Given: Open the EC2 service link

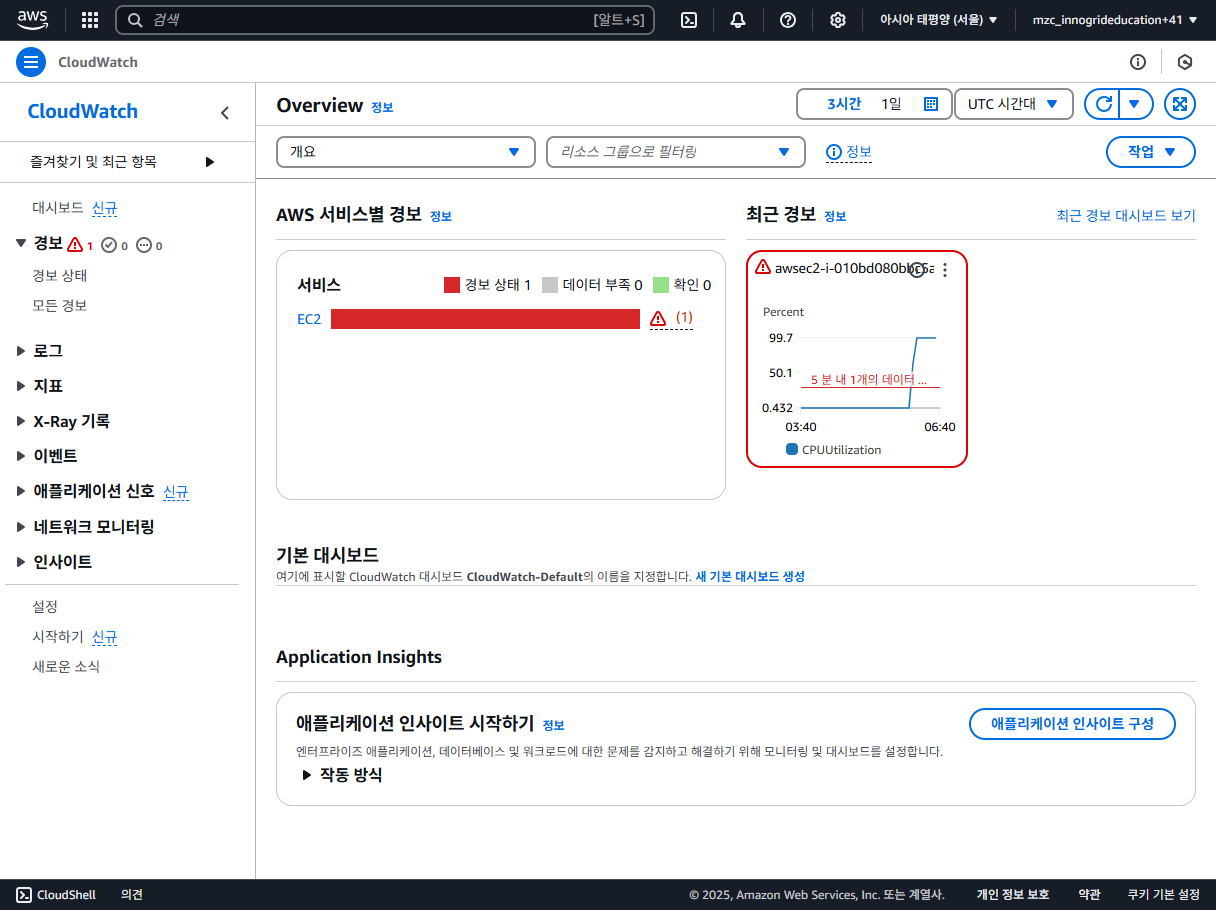Looking at the screenshot, I should tap(309, 319).
